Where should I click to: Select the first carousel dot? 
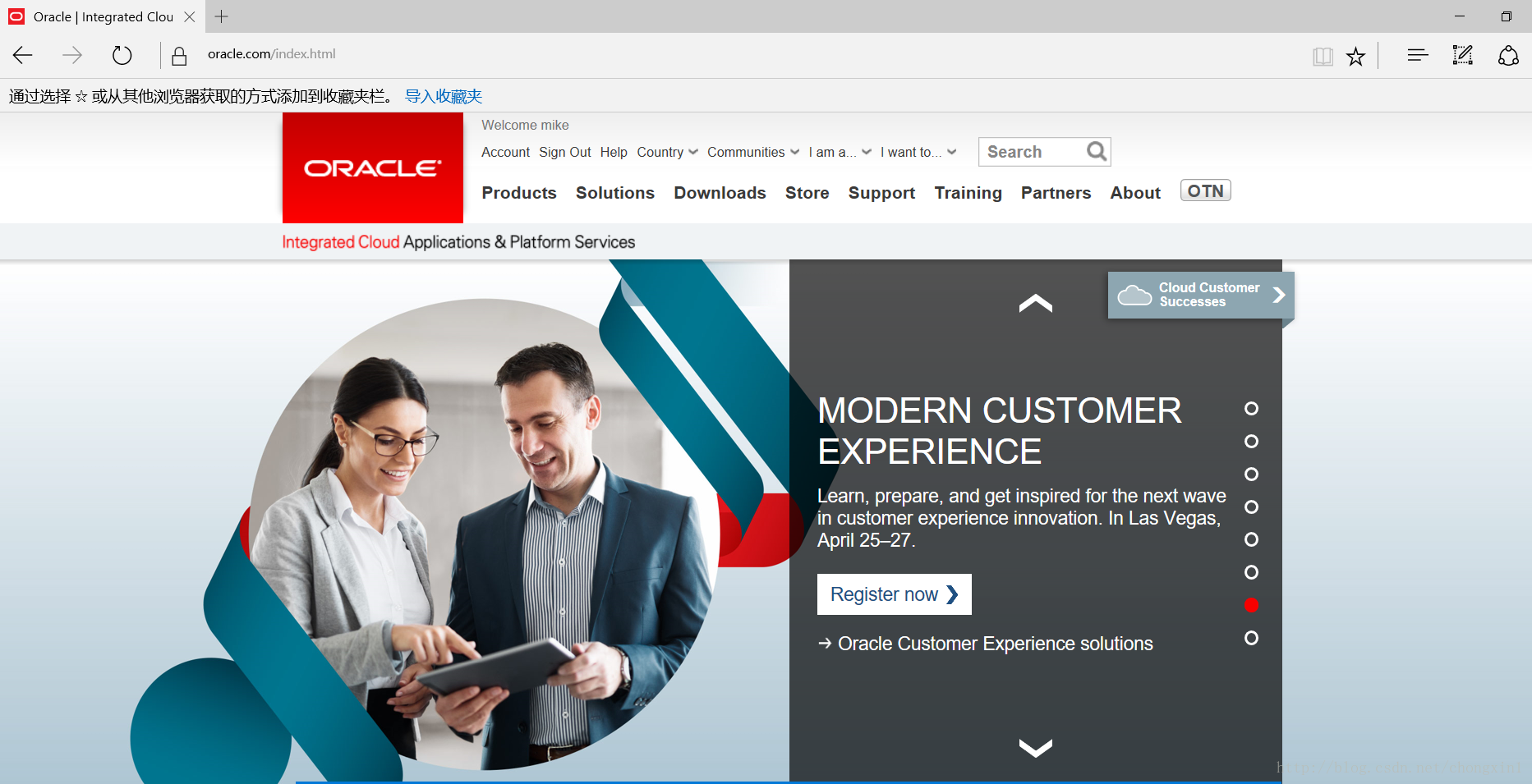pyautogui.click(x=1251, y=408)
